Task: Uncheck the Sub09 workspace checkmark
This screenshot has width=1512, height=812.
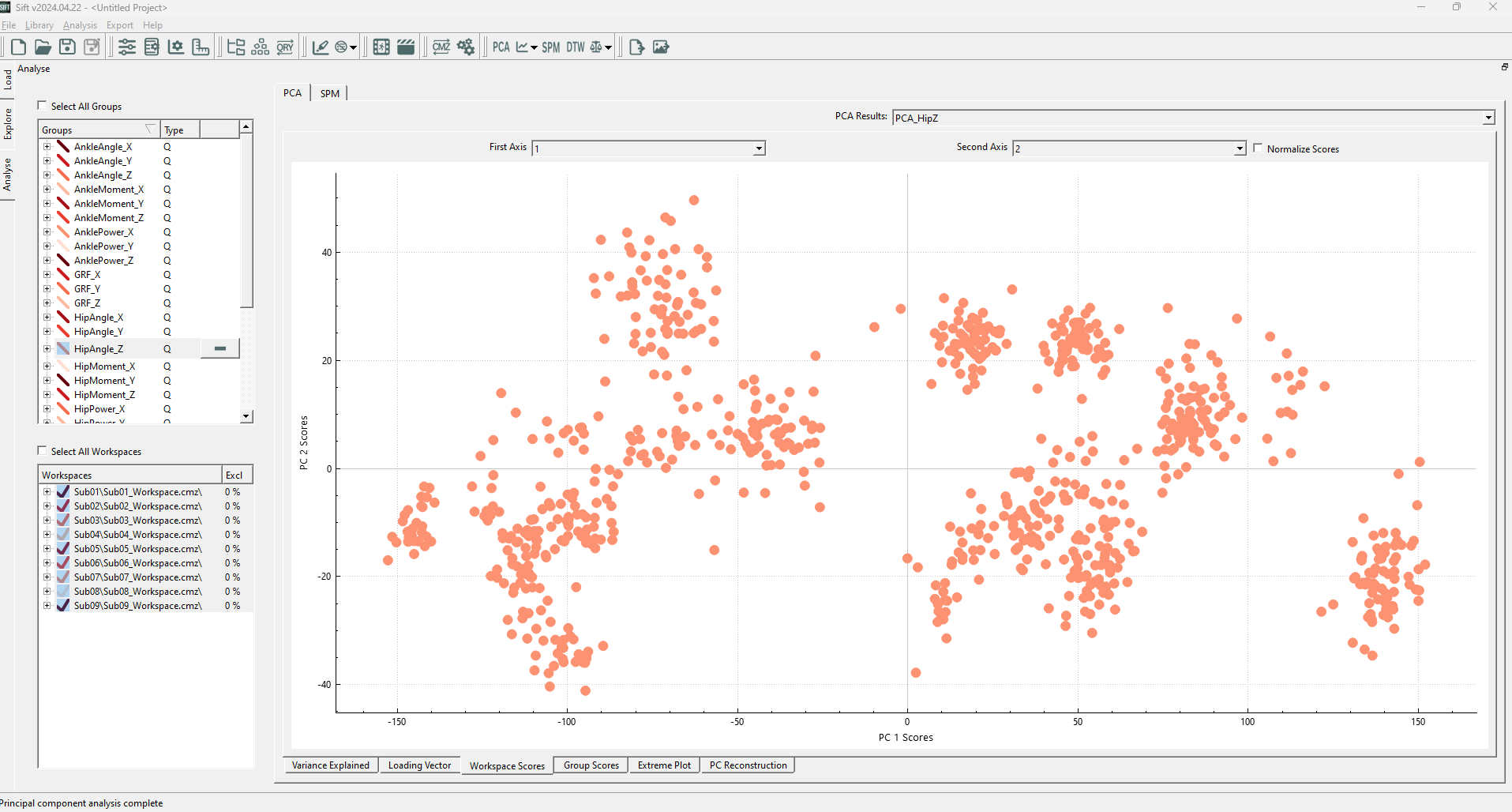Action: (63, 606)
